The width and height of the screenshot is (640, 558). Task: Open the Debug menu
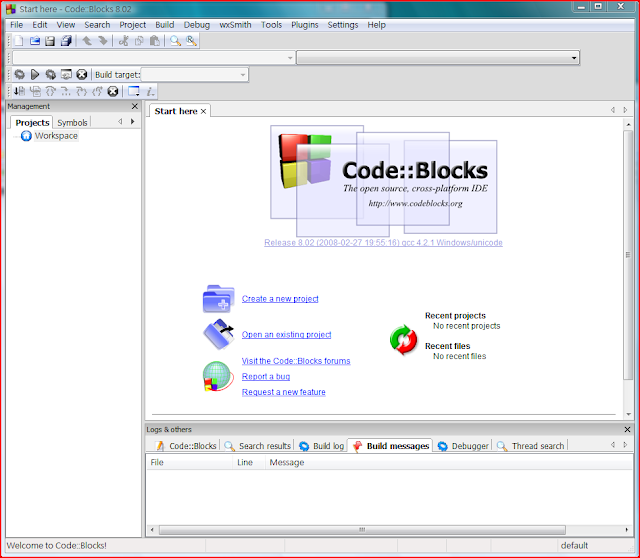pos(196,25)
